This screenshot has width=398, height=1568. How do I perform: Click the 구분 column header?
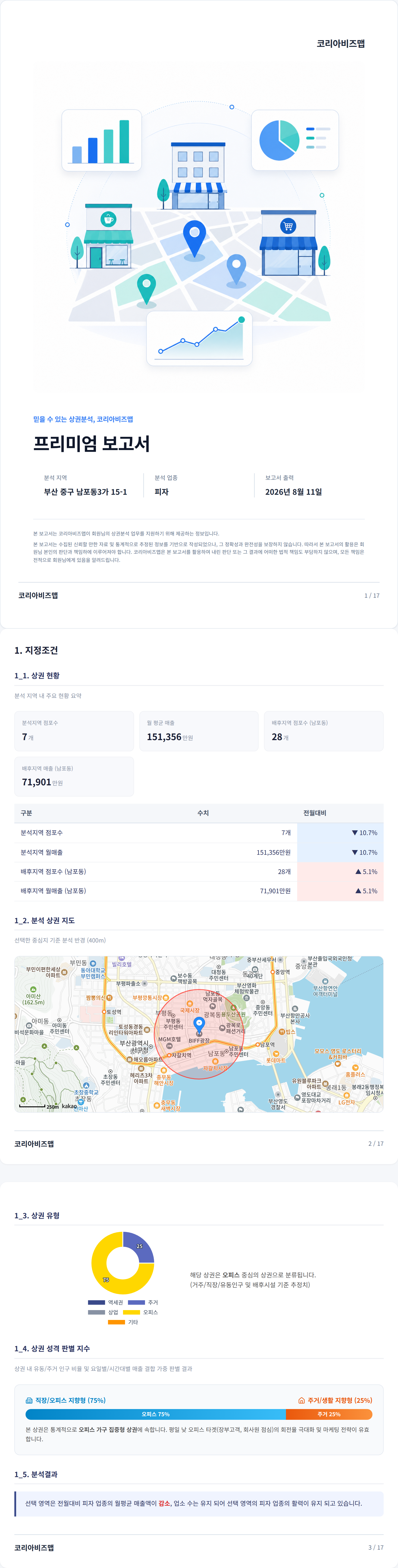coord(26,813)
